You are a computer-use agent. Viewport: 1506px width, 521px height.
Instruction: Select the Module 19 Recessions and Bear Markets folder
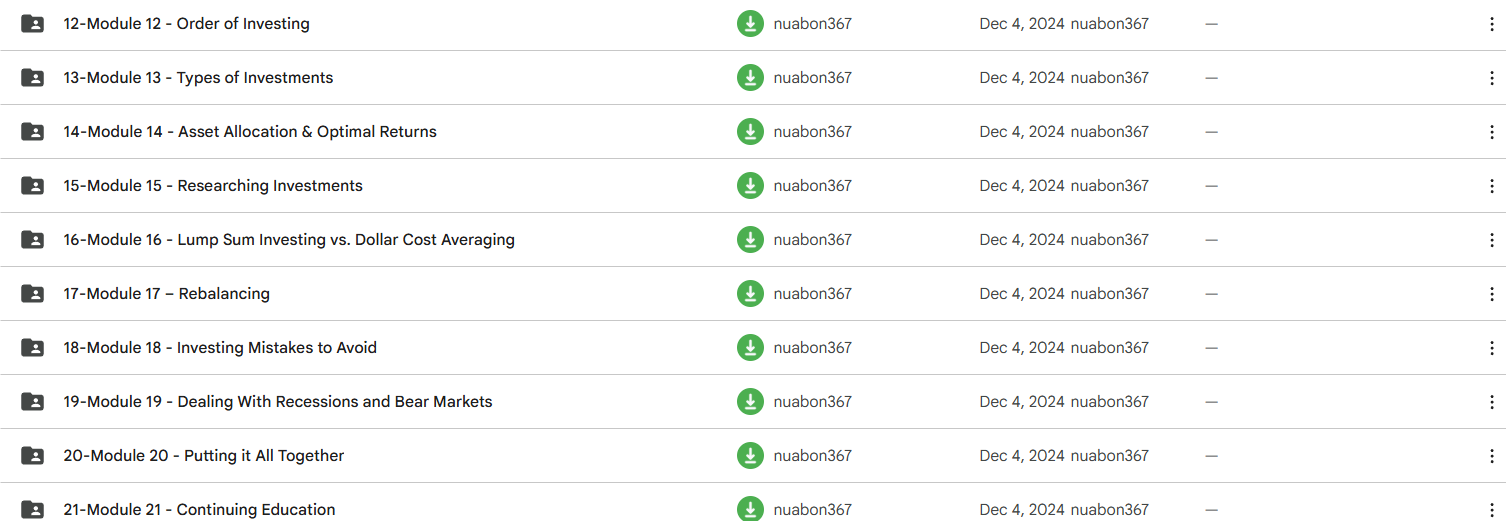pyautogui.click(x=277, y=402)
